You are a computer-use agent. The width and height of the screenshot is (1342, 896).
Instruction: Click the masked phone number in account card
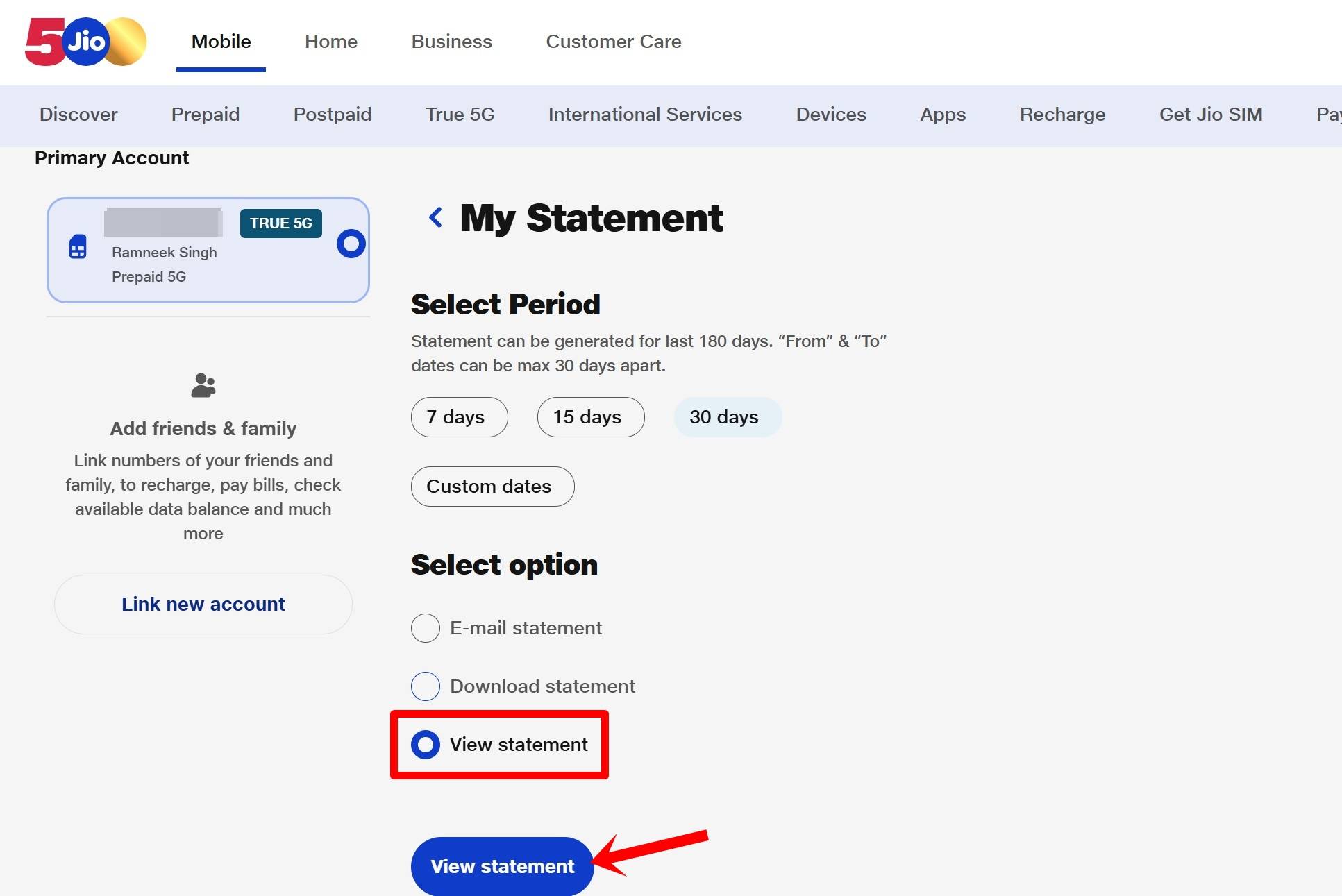[x=163, y=223]
